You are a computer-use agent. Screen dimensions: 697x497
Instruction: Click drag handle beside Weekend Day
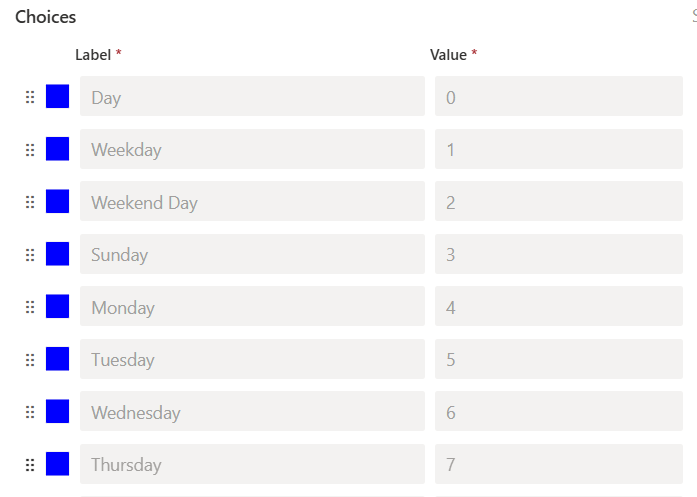(30, 202)
